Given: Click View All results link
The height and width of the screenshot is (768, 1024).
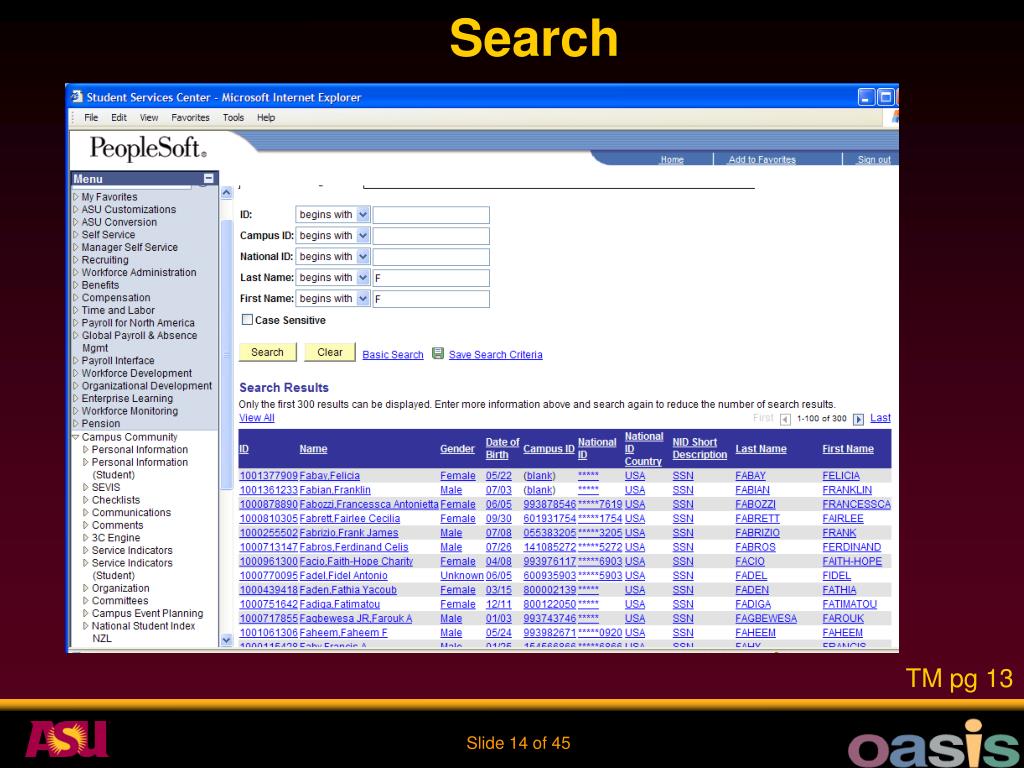Looking at the screenshot, I should tap(257, 418).
